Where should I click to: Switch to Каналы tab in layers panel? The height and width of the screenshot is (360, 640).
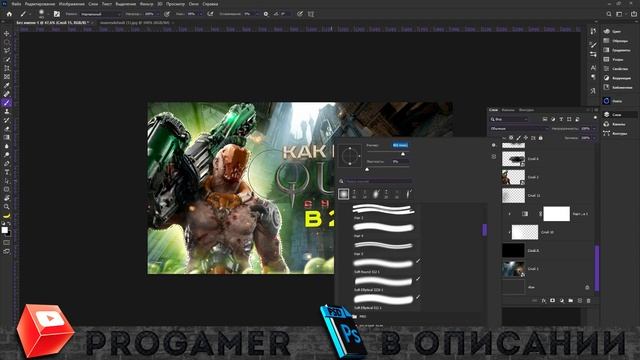(x=508, y=110)
